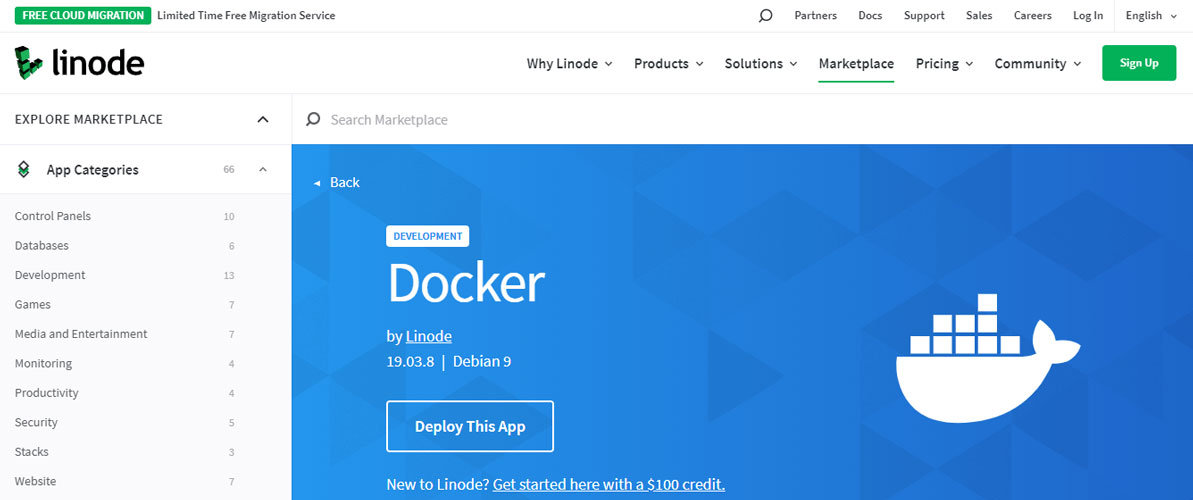The image size is (1193, 500).
Task: Click the Linode logo
Action: [79, 63]
